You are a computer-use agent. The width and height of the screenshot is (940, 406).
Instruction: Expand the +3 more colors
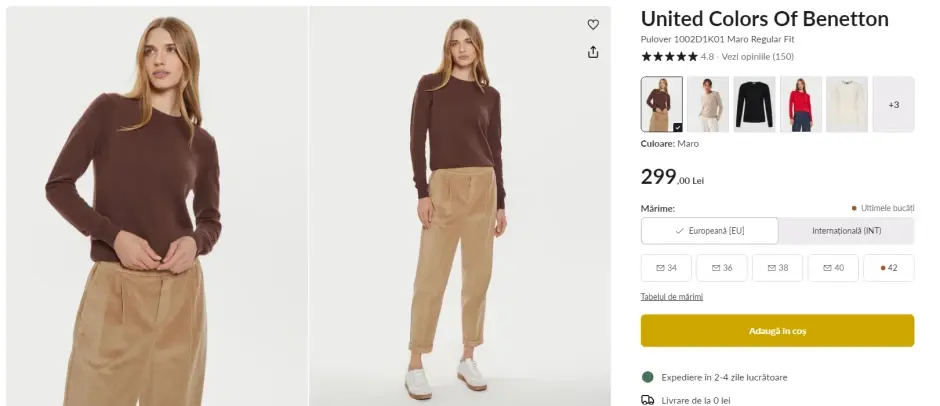[893, 104]
